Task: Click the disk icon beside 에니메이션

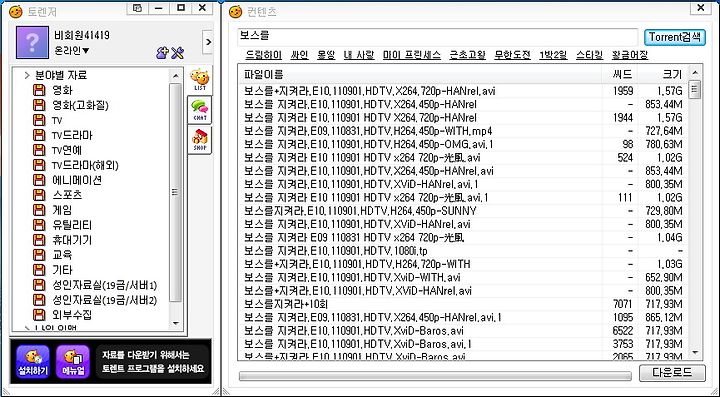Action: (39, 180)
